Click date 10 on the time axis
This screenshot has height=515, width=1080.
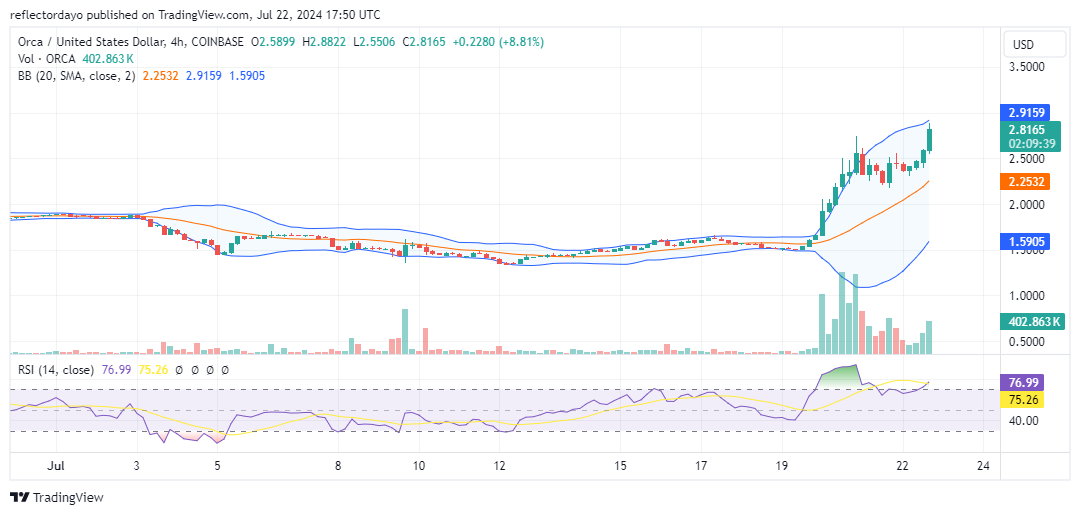pyautogui.click(x=419, y=465)
